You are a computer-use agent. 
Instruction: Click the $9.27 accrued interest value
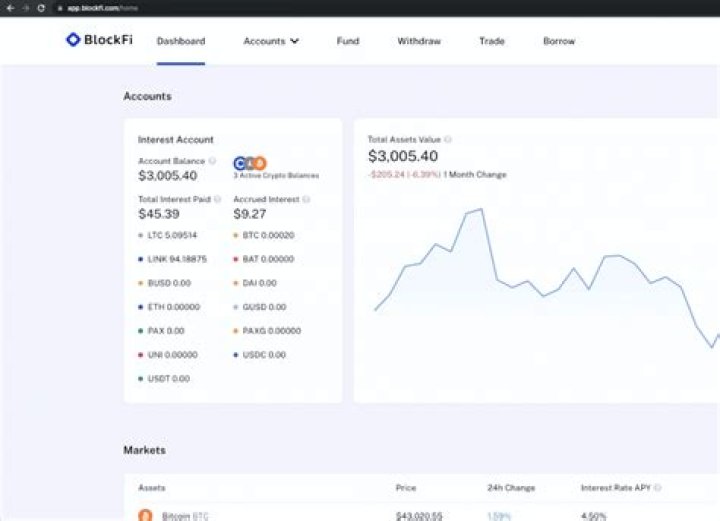[x=250, y=213]
